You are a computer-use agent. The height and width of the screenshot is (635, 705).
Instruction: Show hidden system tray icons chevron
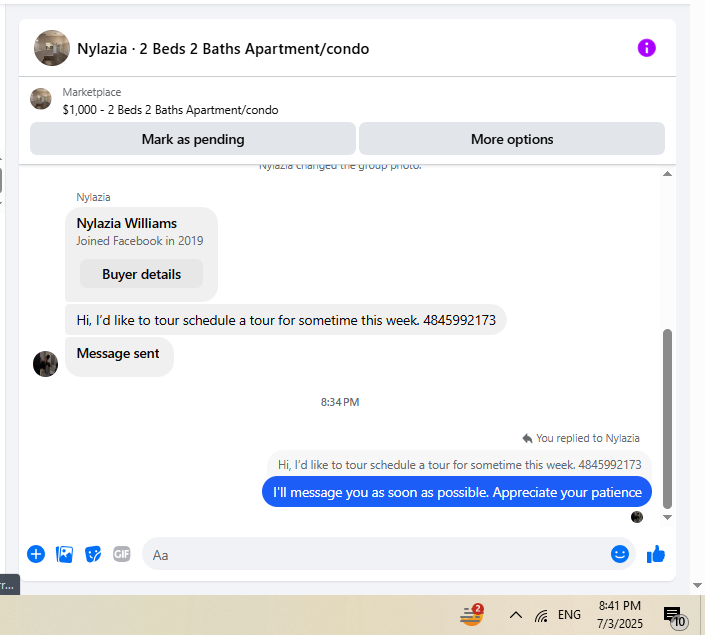point(516,615)
